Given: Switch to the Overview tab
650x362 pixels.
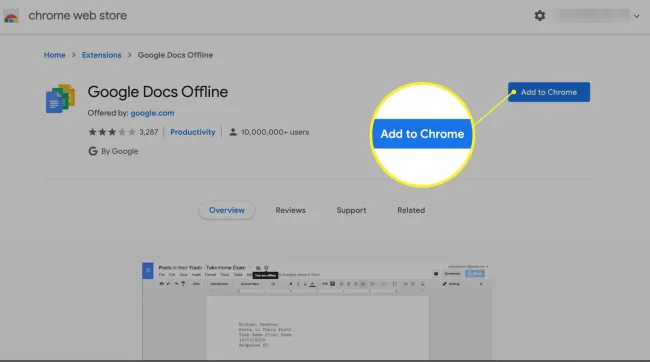Looking at the screenshot, I should coord(226,210).
